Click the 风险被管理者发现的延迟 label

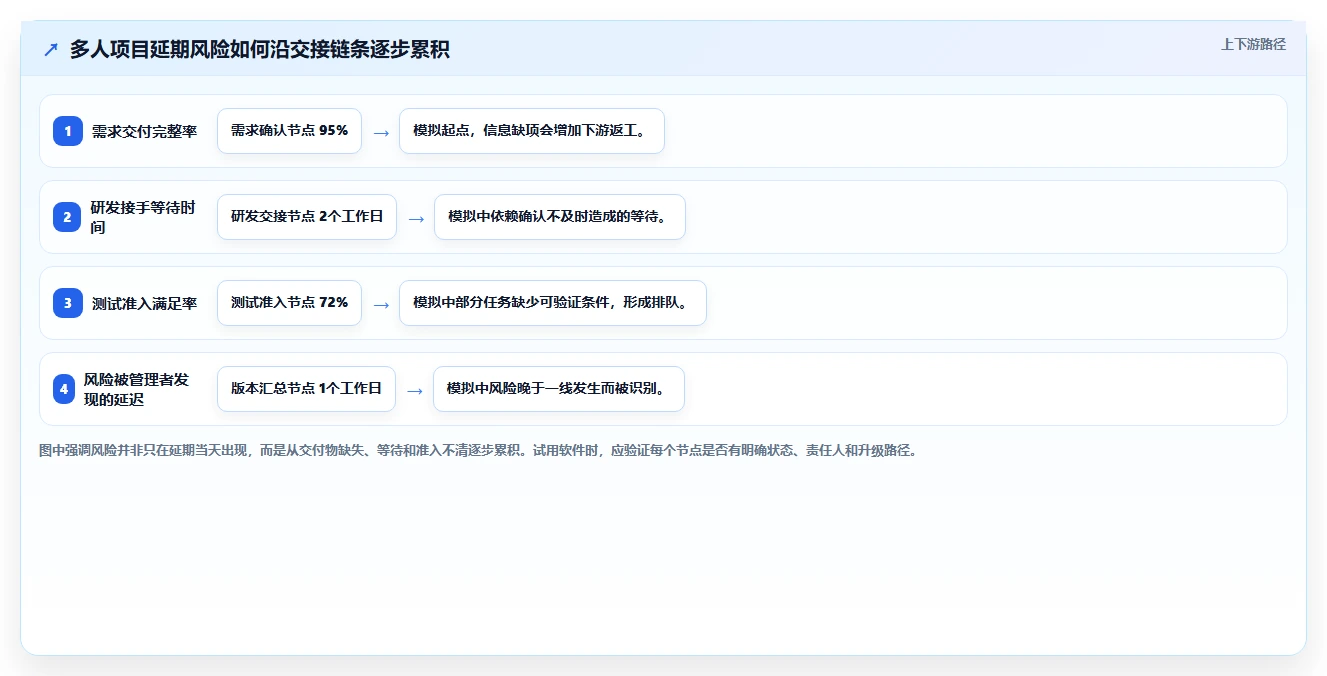coord(138,389)
